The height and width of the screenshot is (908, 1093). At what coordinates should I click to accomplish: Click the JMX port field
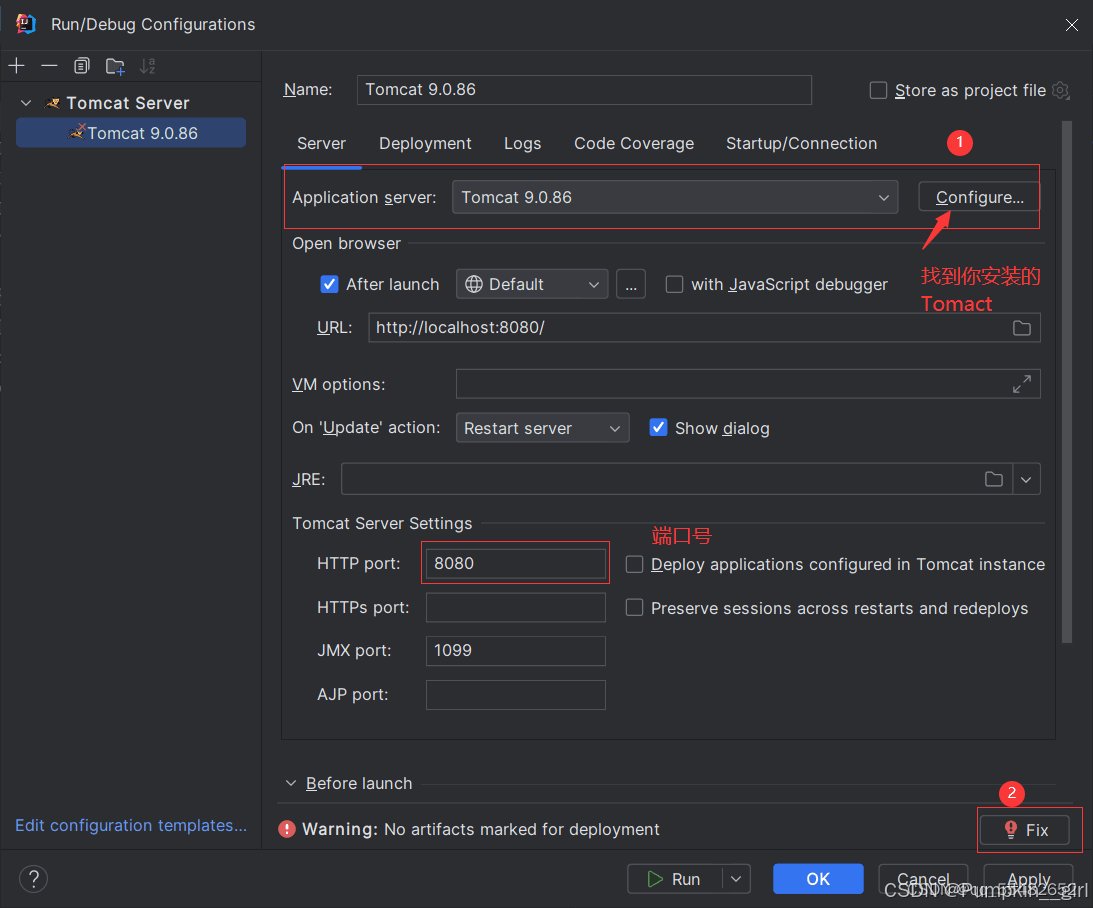point(516,651)
